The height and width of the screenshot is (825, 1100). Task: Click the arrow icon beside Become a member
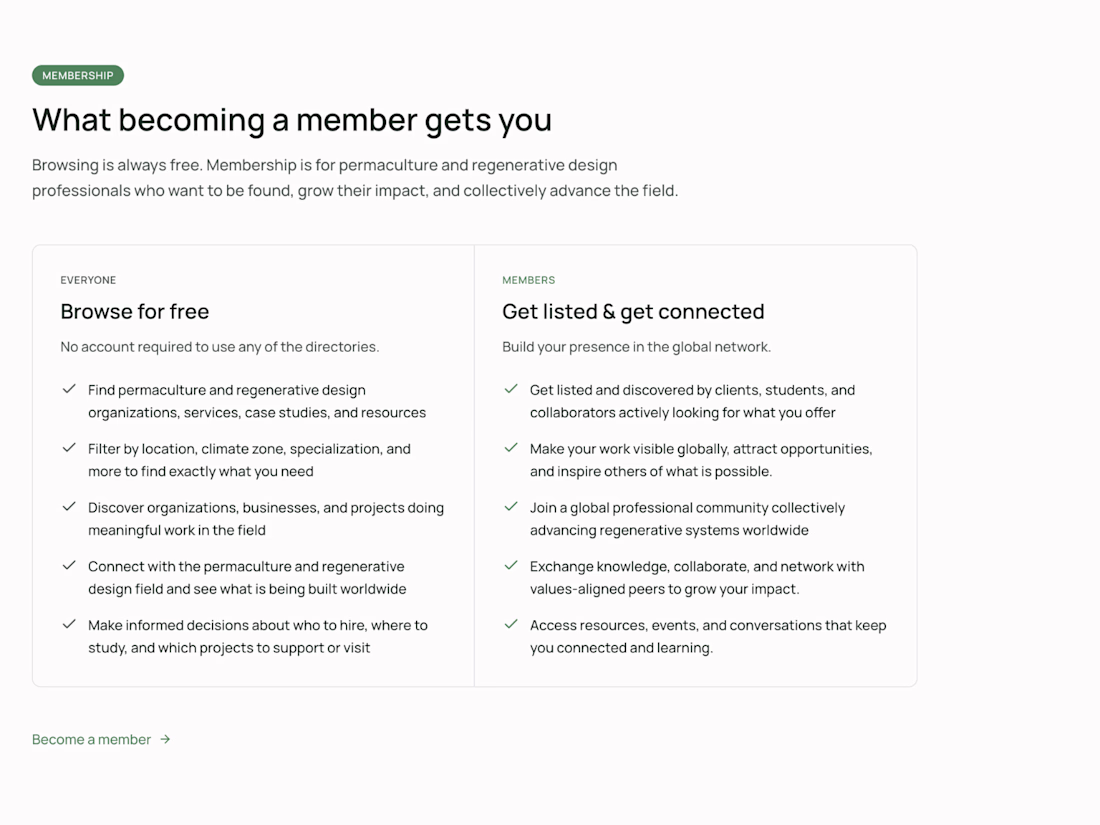point(165,739)
